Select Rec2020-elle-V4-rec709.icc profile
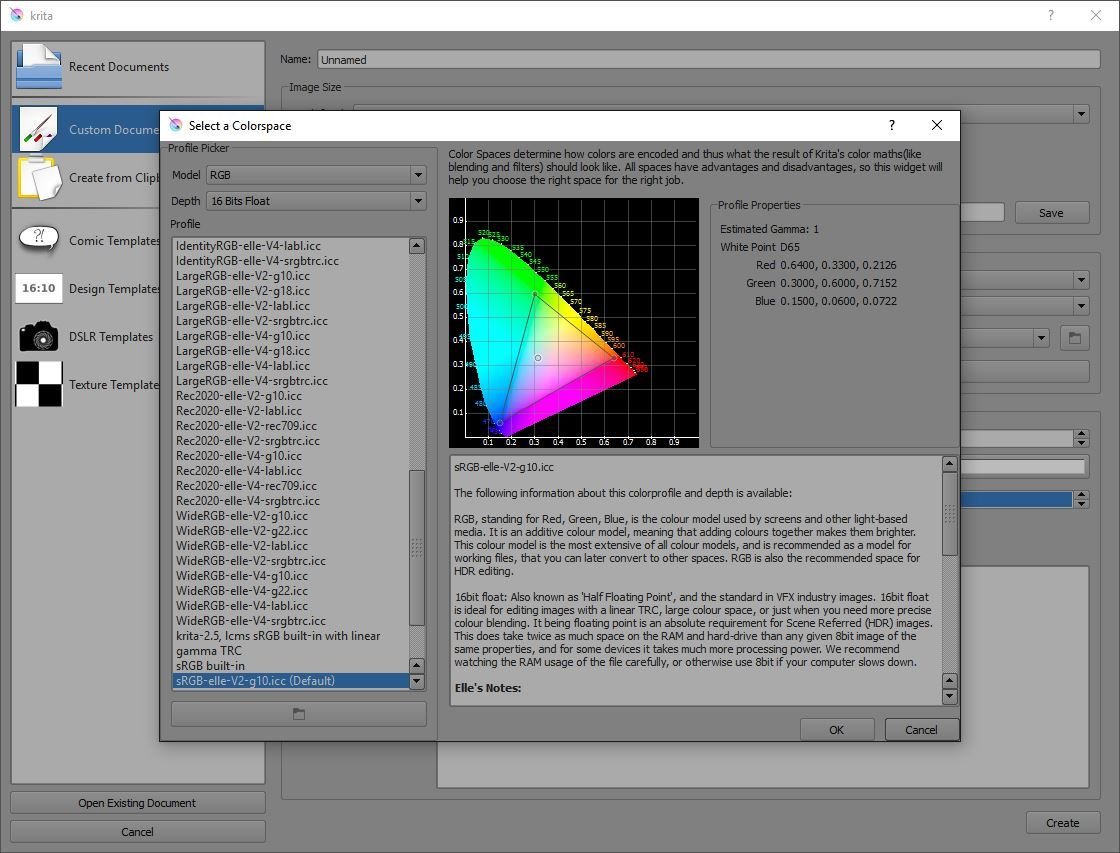 [291, 486]
